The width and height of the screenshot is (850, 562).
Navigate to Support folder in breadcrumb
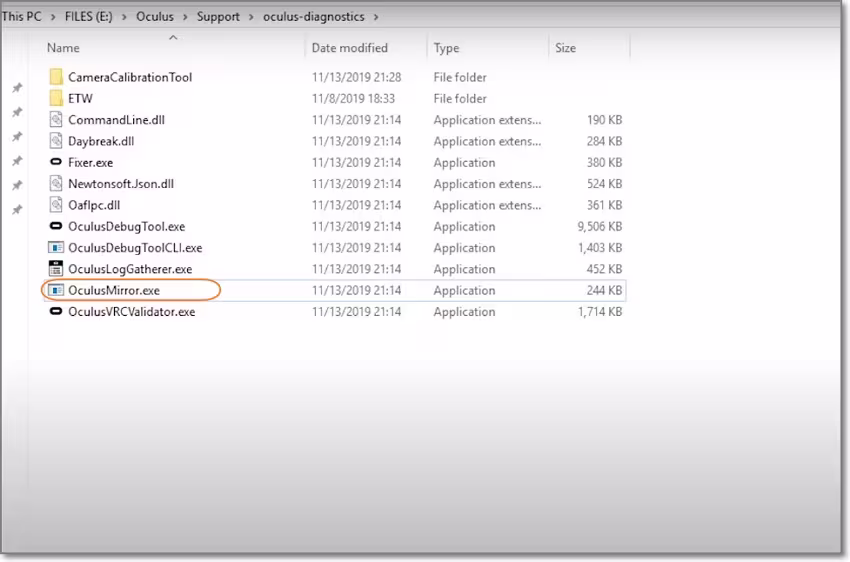[x=218, y=17]
